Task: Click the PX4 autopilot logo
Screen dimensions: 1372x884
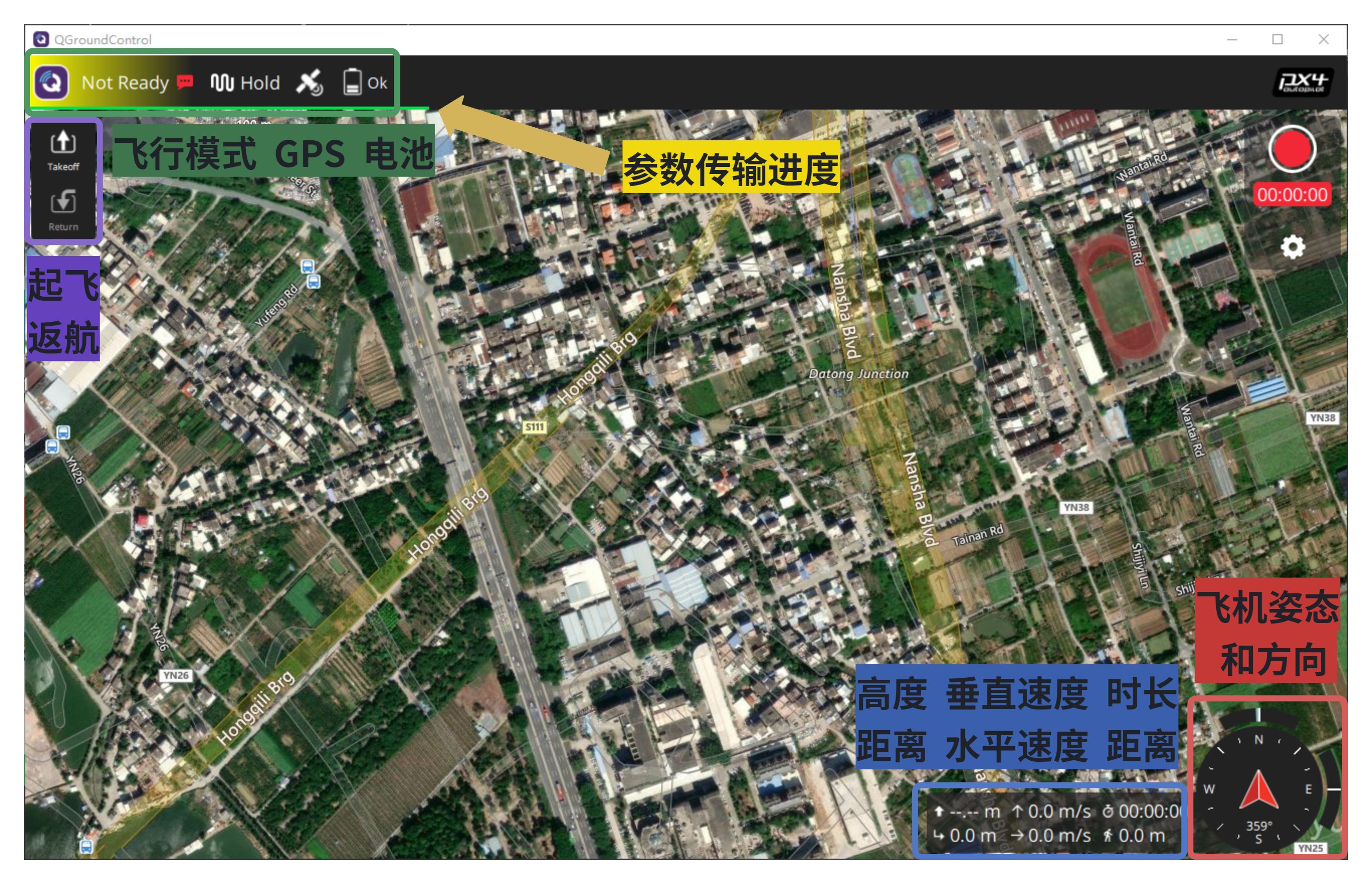Action: [1302, 82]
